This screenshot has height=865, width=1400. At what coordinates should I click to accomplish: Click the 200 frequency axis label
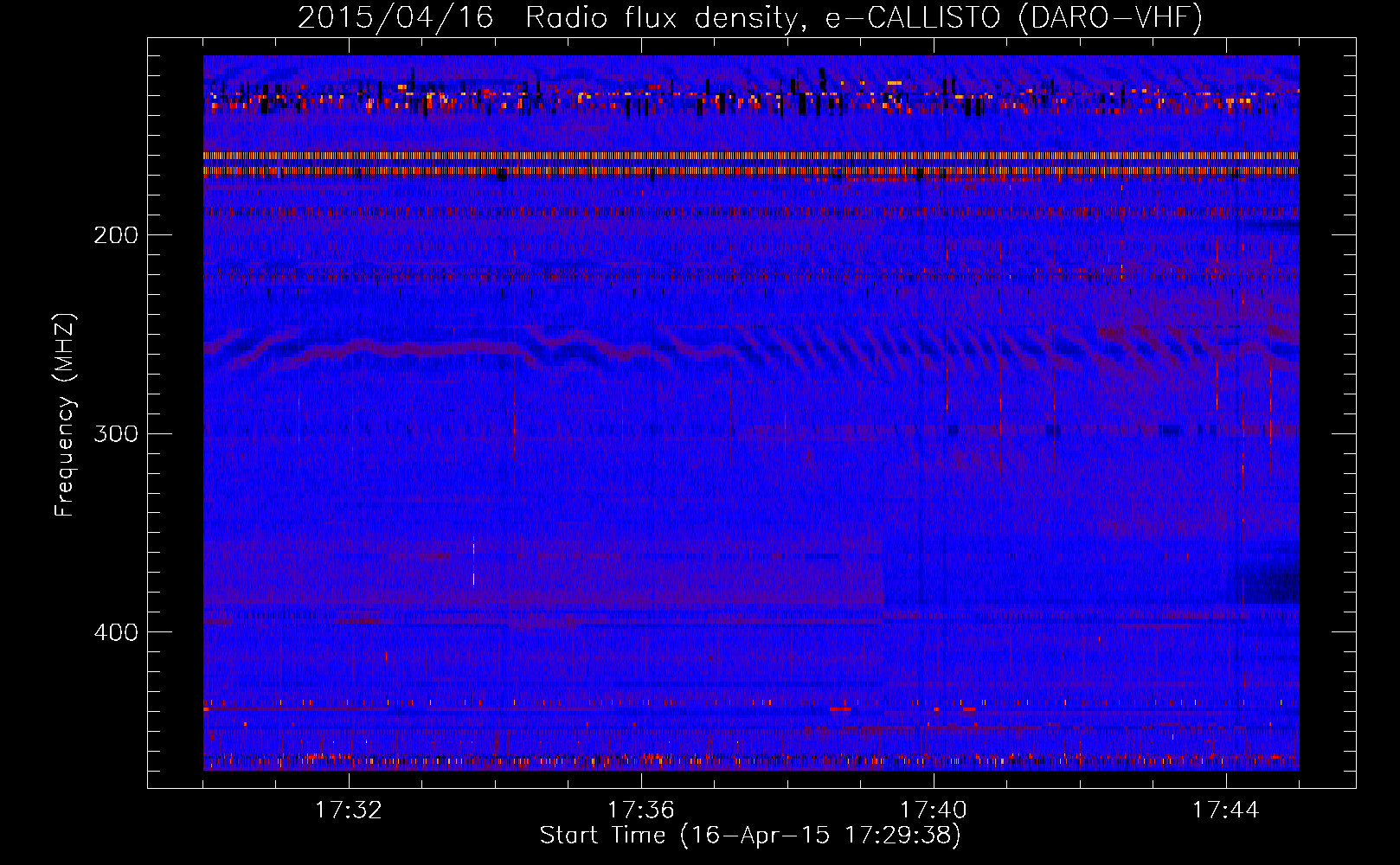[x=116, y=235]
